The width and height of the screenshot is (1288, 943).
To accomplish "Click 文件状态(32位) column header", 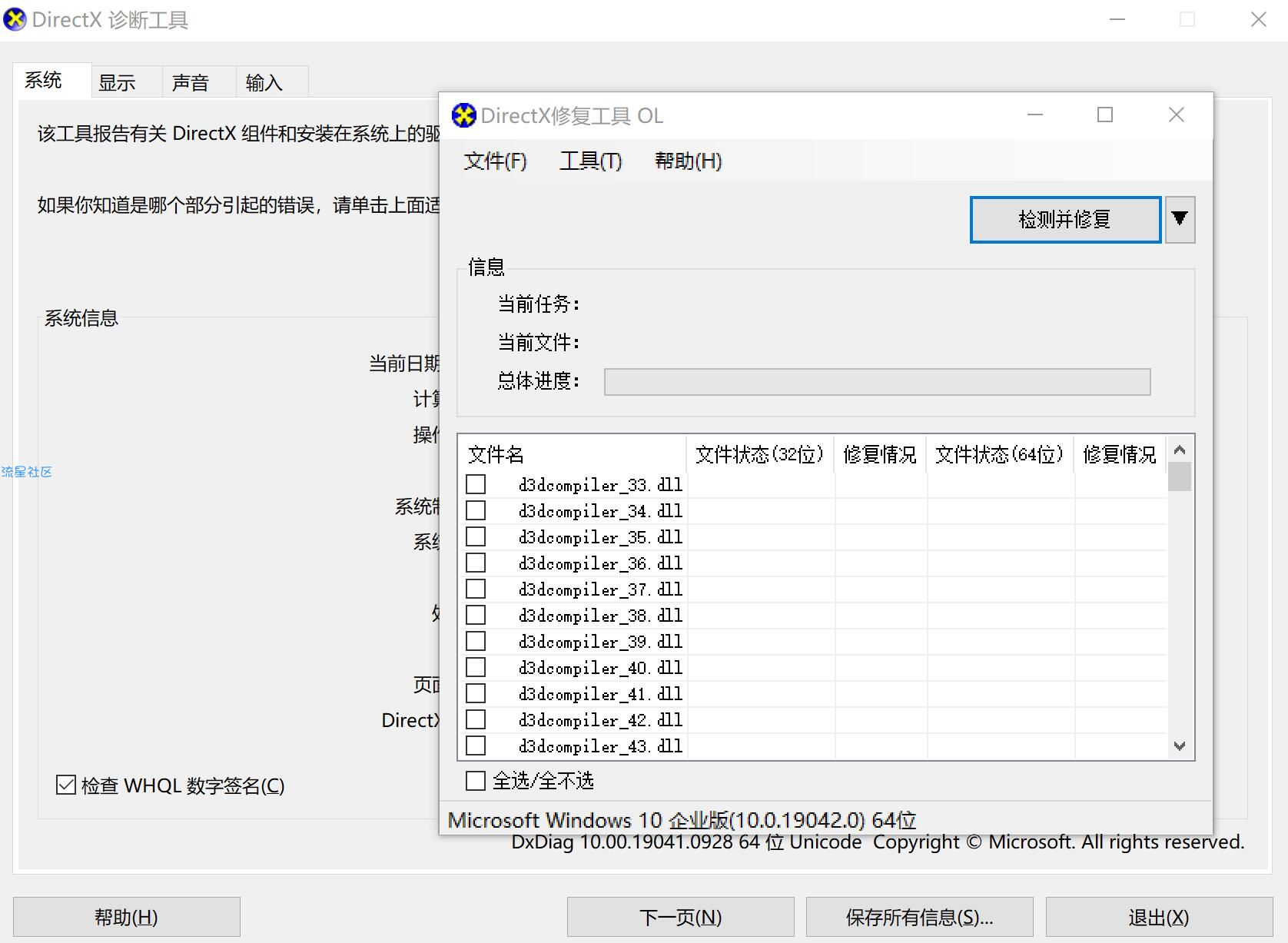I will tap(759, 455).
